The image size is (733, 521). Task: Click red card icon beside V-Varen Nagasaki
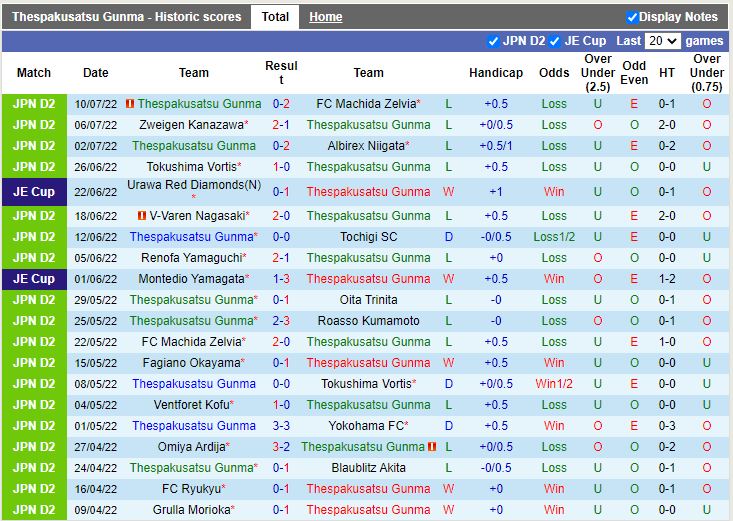(141, 215)
